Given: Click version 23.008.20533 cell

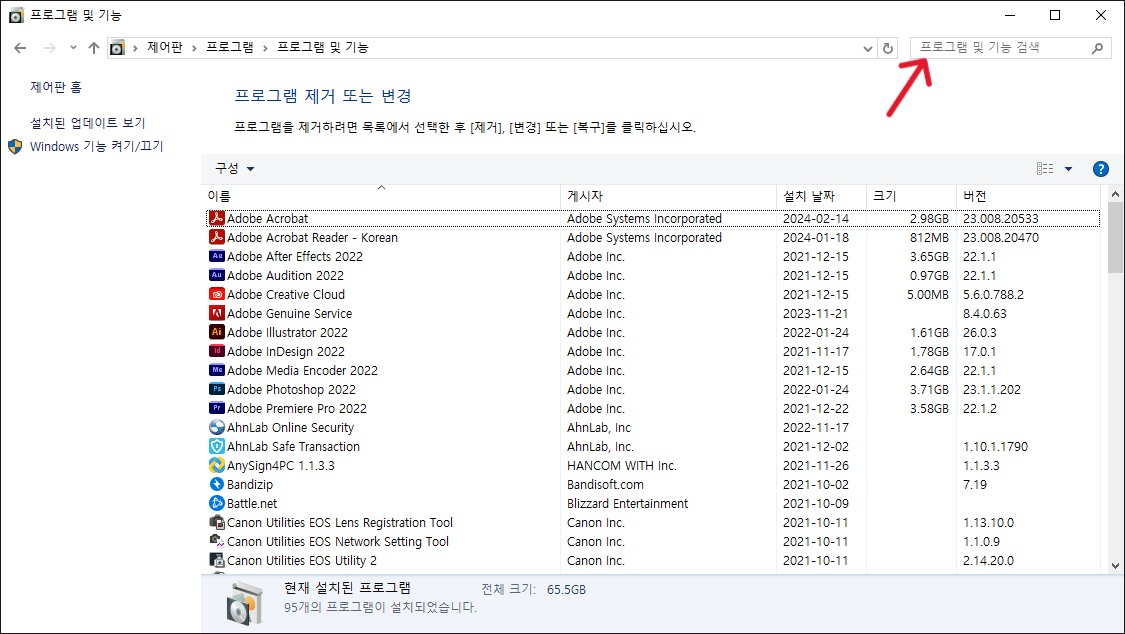Looking at the screenshot, I should tap(1000, 218).
